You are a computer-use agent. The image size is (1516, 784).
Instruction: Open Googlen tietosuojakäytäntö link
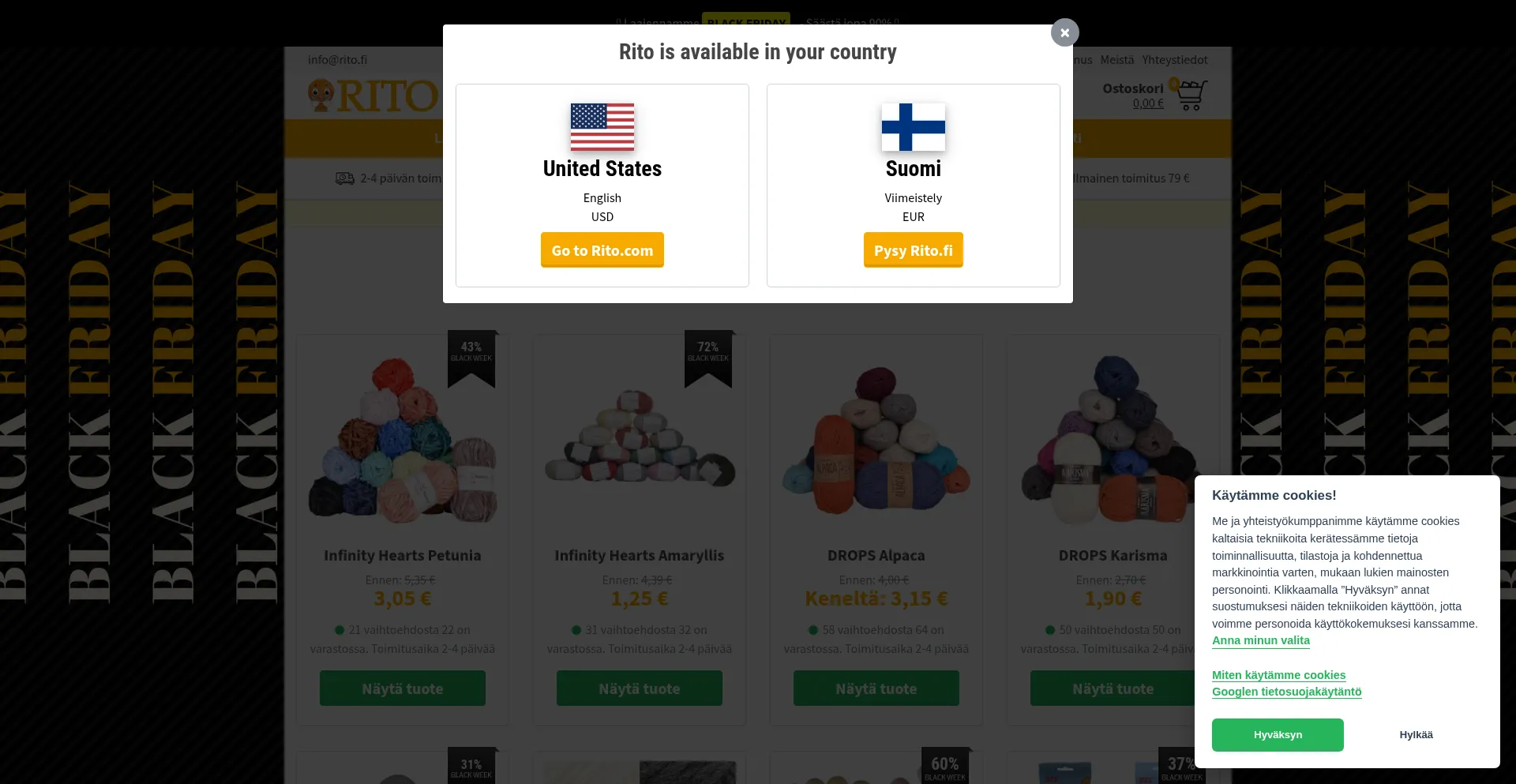point(1287,692)
